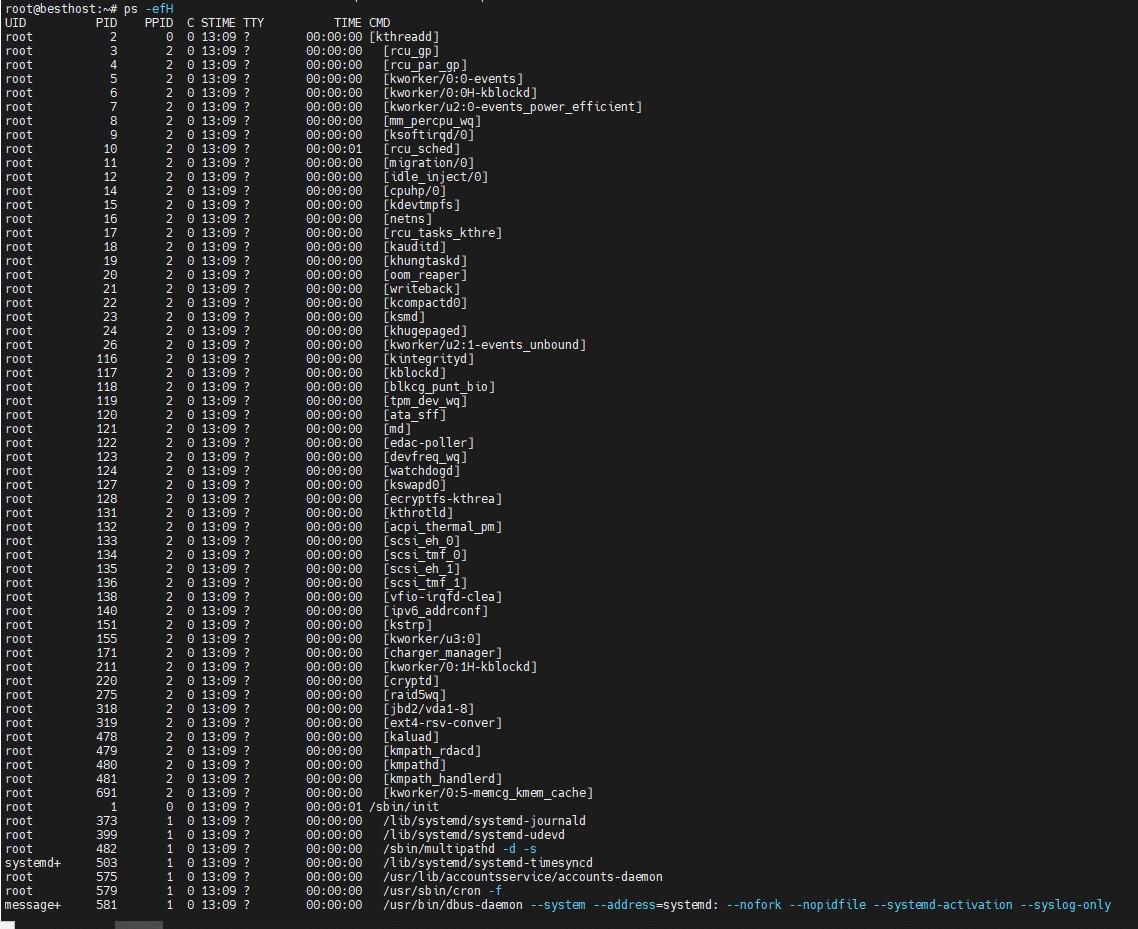Click the CMD column header
Screen dimensions: 1138x929
(380, 23)
